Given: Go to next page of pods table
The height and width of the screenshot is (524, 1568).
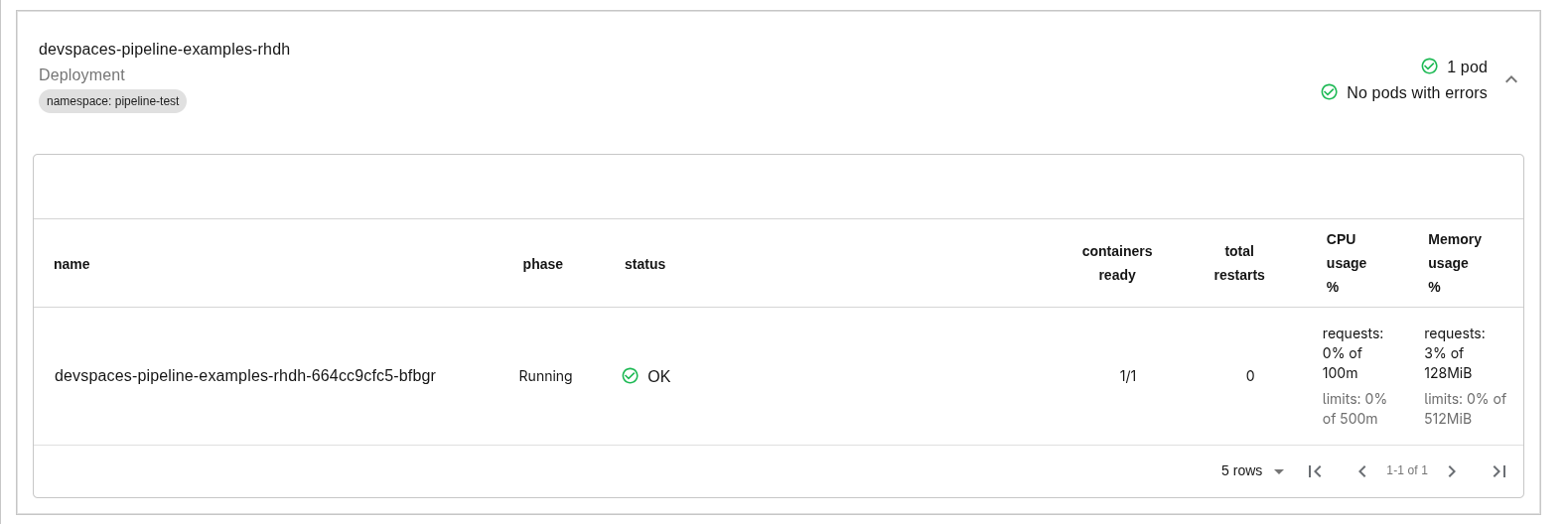Looking at the screenshot, I should point(1452,471).
